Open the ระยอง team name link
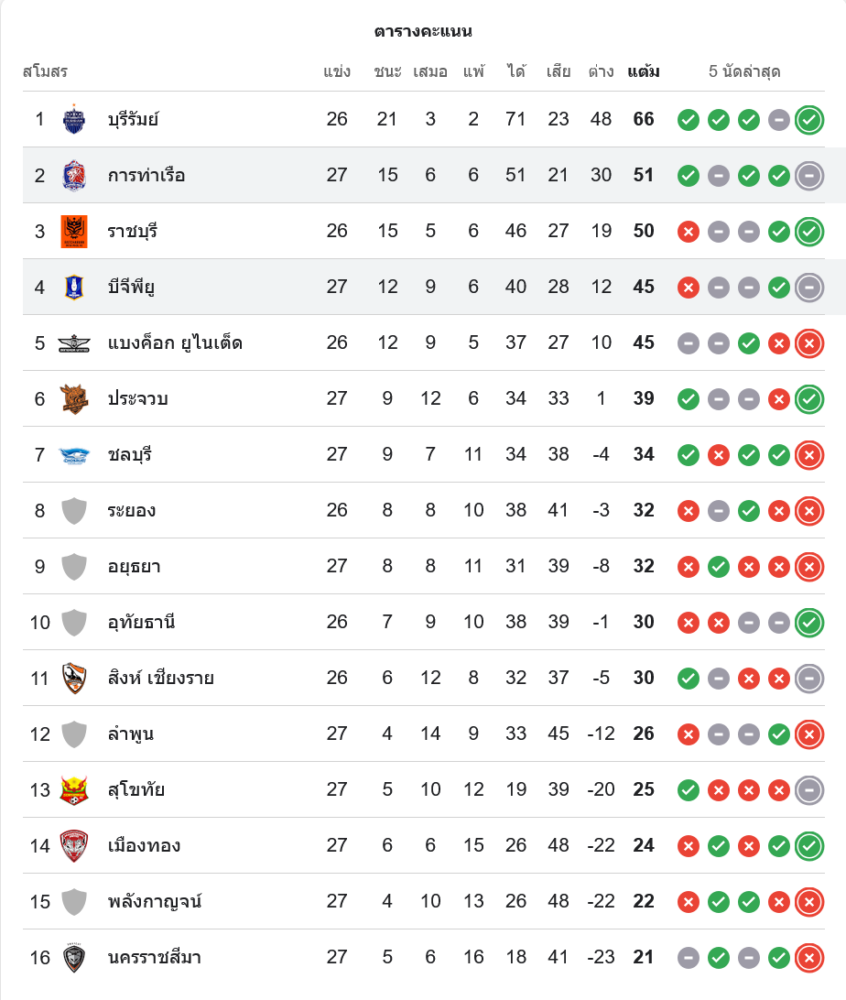 131,511
